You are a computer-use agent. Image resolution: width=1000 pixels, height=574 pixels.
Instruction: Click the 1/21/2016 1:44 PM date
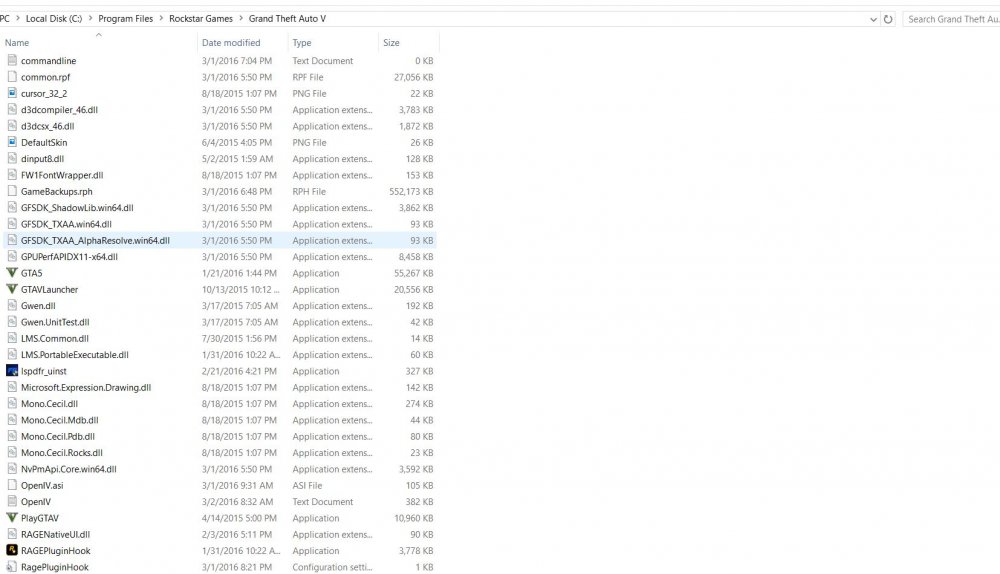point(239,273)
